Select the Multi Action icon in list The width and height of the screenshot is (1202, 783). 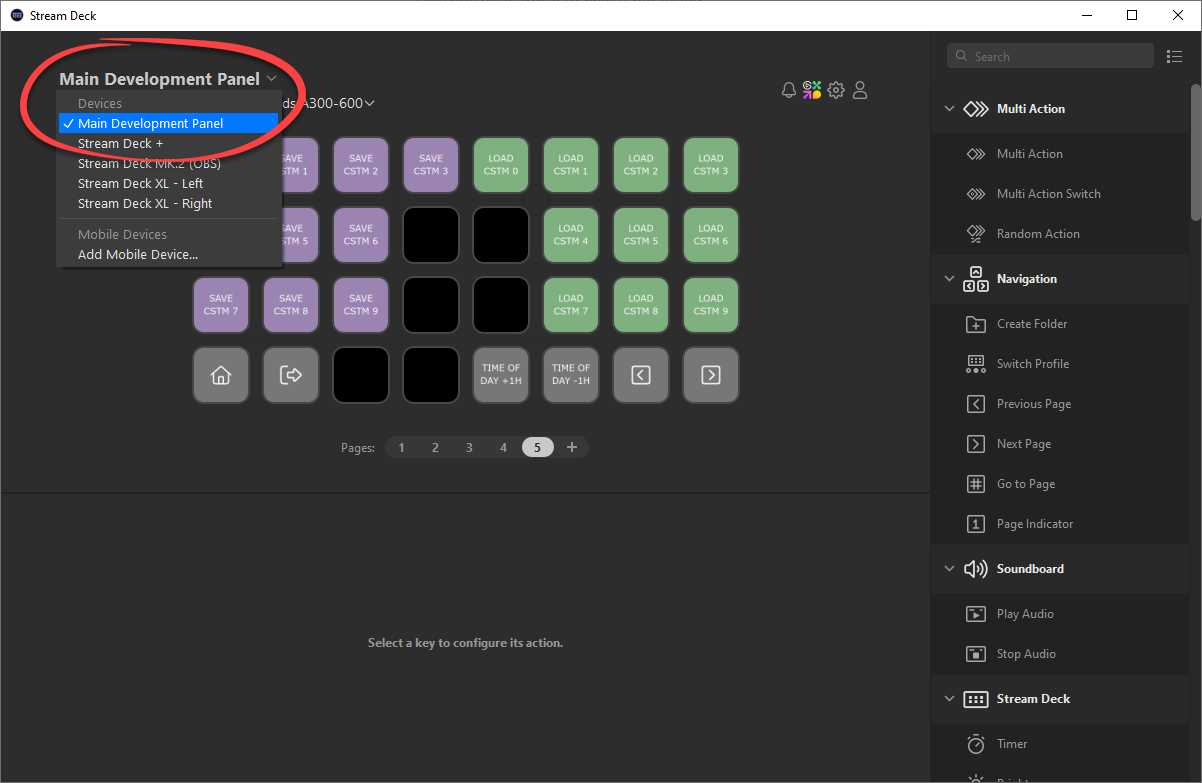pyautogui.click(x=976, y=154)
